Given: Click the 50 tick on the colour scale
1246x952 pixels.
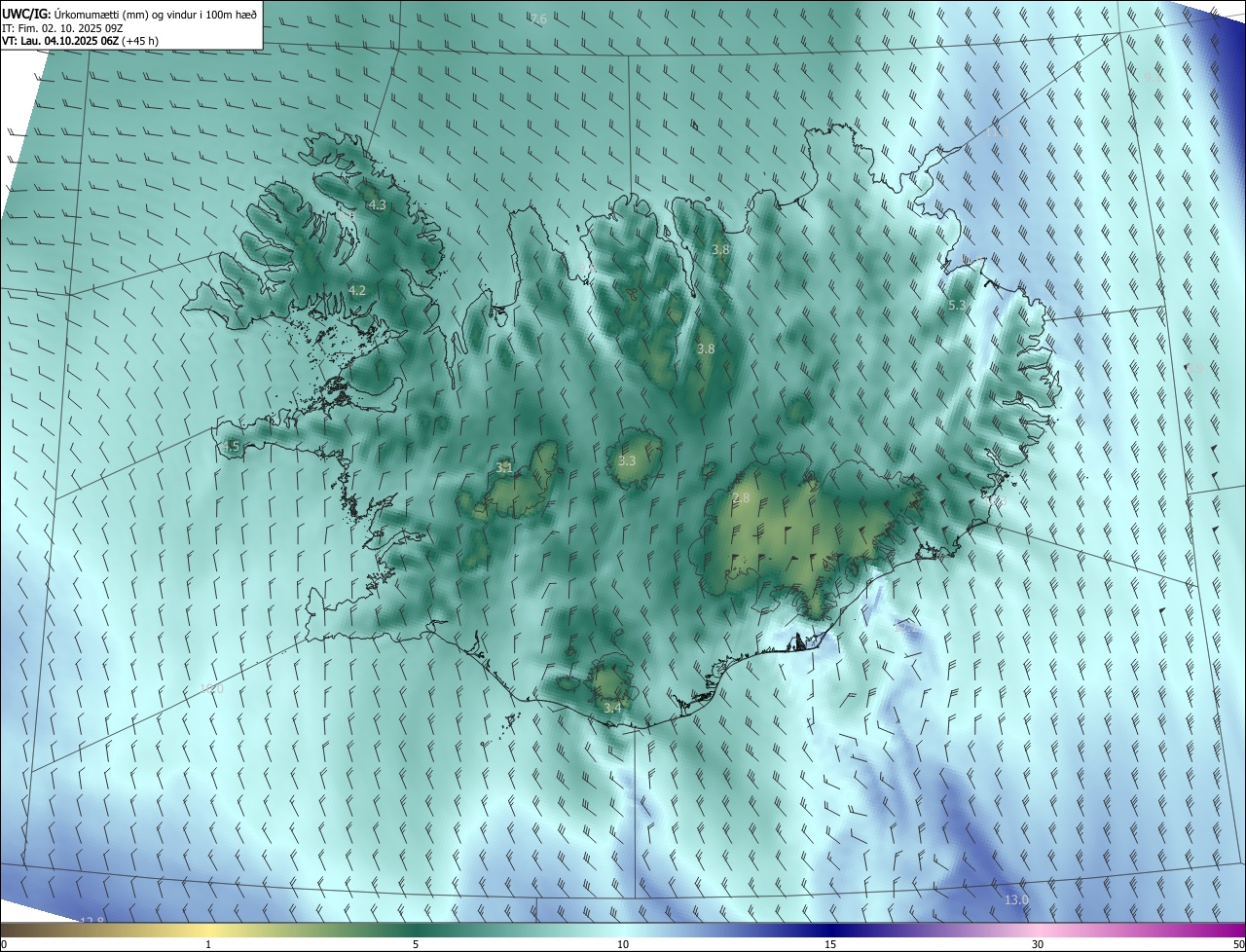Looking at the screenshot, I should [x=1238, y=944].
